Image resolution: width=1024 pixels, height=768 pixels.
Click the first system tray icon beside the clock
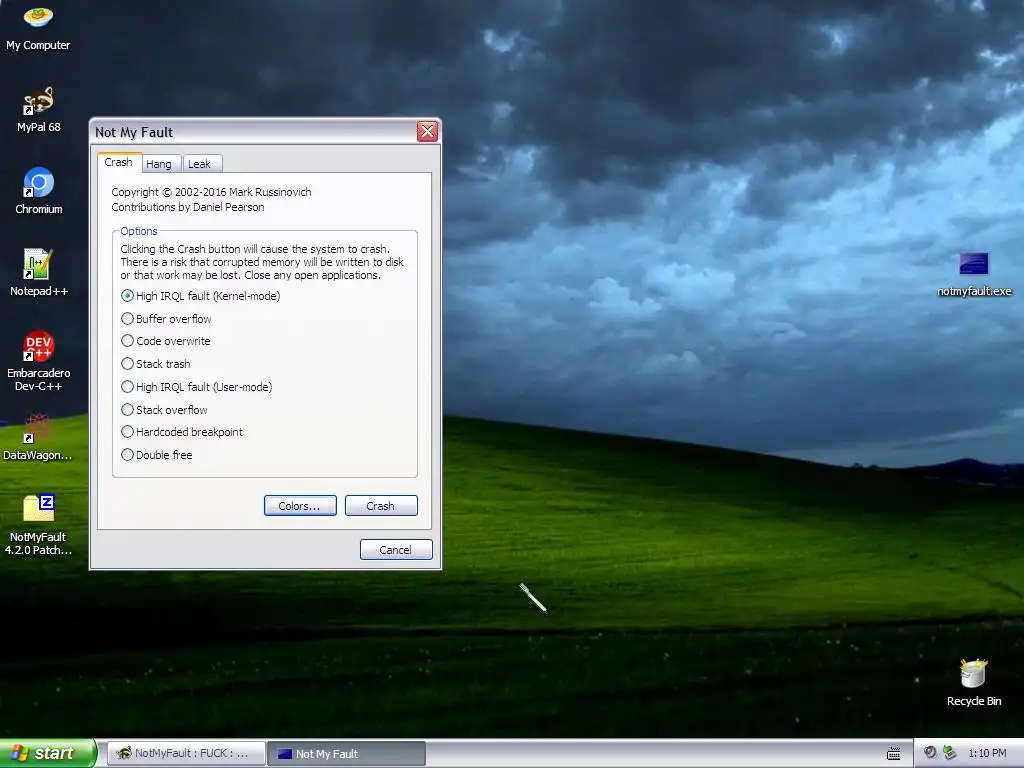(930, 753)
